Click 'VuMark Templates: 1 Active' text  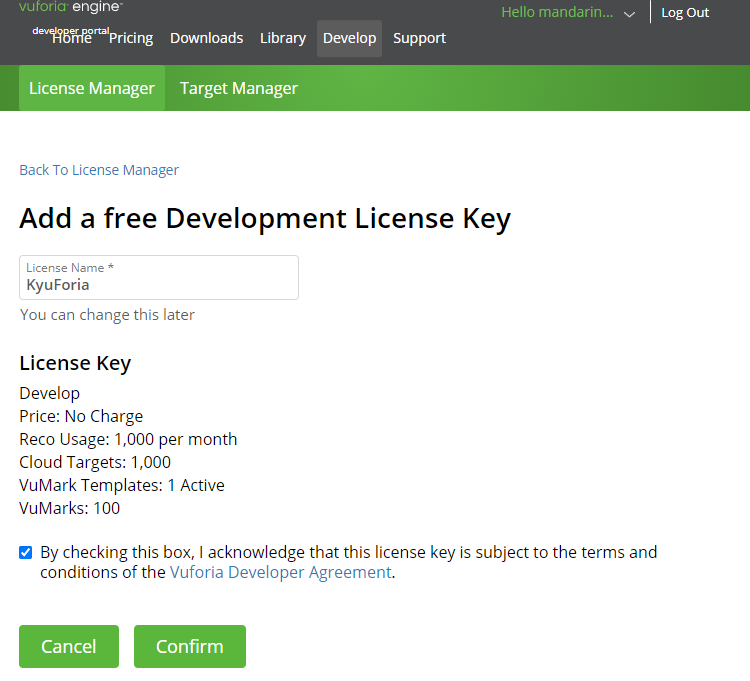point(122,485)
